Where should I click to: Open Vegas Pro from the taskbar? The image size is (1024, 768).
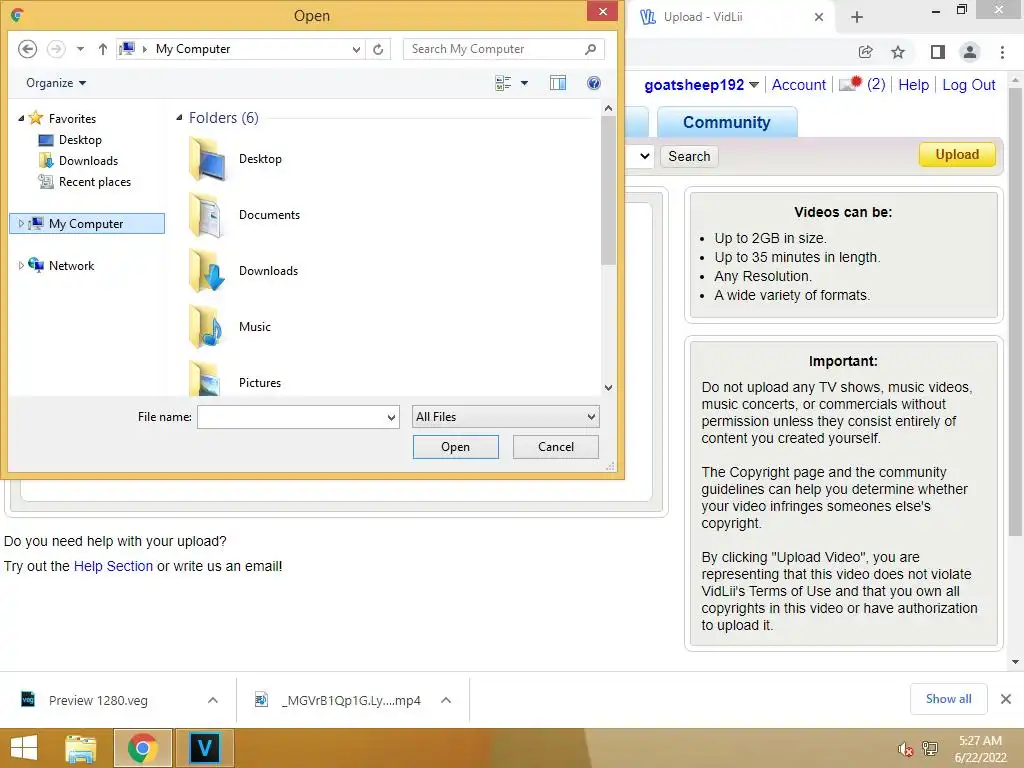[204, 748]
